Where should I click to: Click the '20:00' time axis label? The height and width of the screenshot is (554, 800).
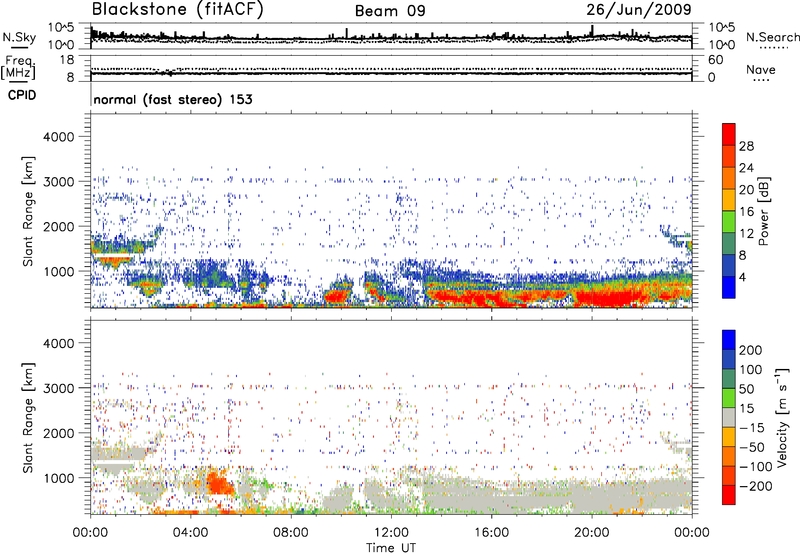pyautogui.click(x=592, y=533)
